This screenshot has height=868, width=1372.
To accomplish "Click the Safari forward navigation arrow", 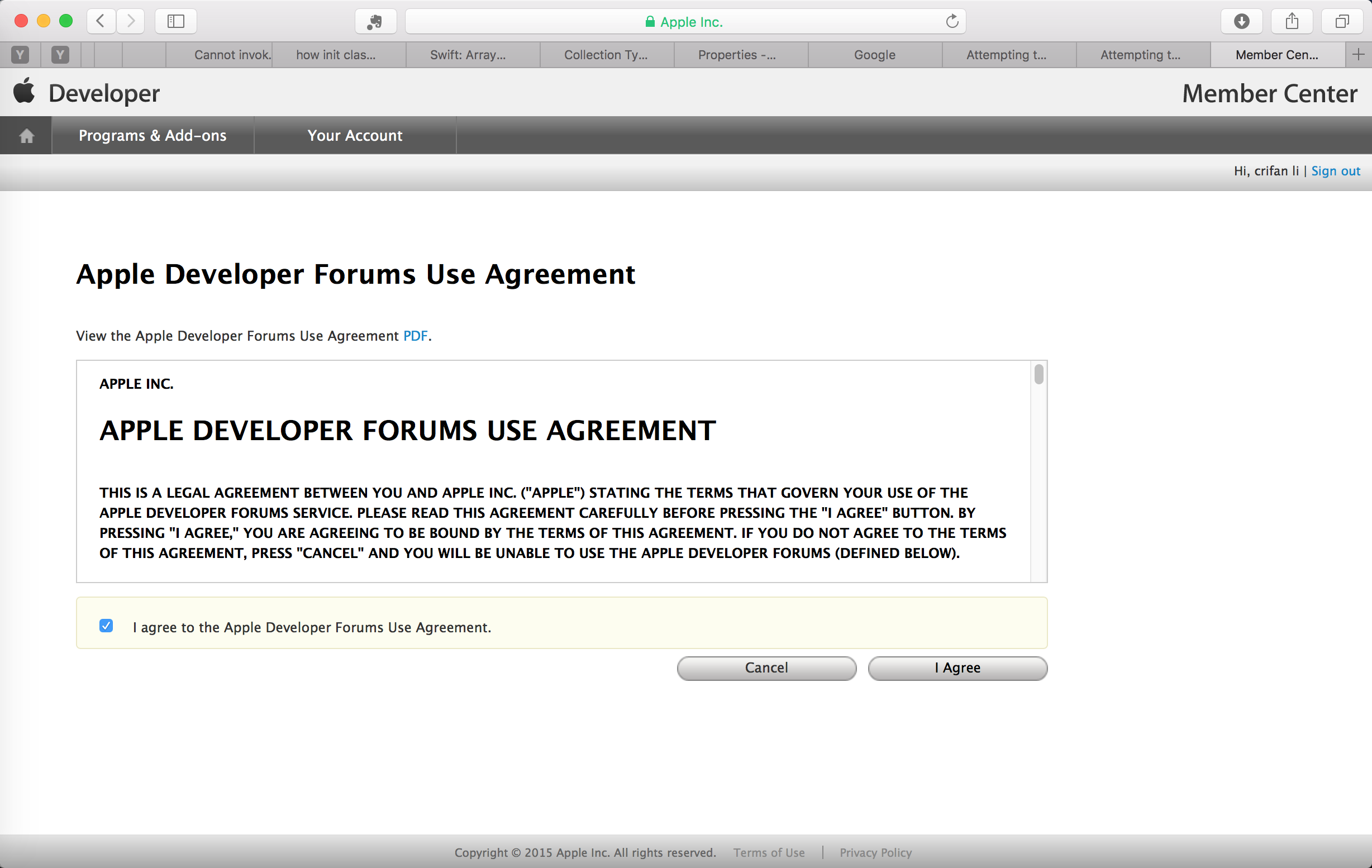I will coord(131,21).
